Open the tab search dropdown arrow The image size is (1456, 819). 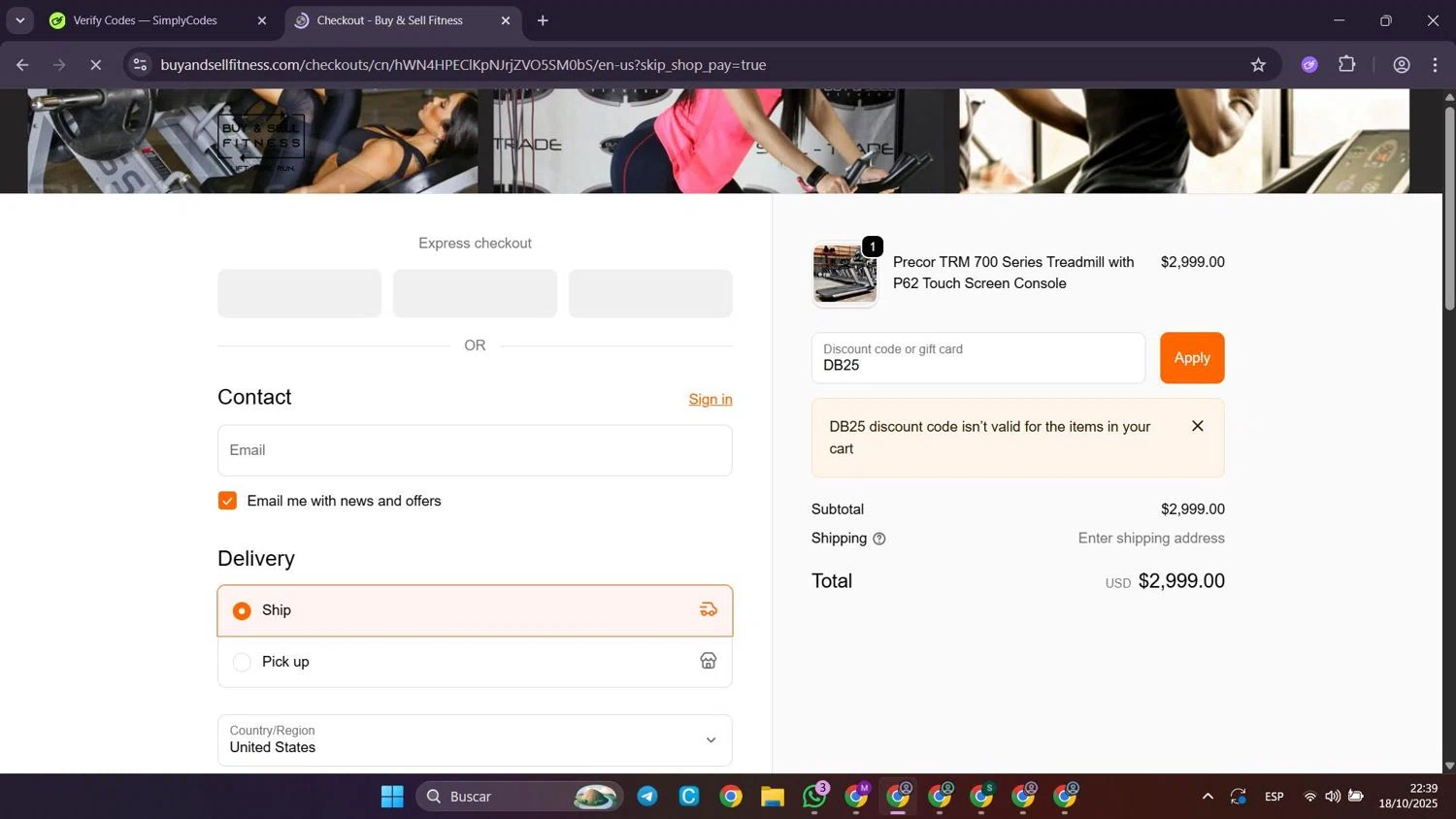coord(19,20)
